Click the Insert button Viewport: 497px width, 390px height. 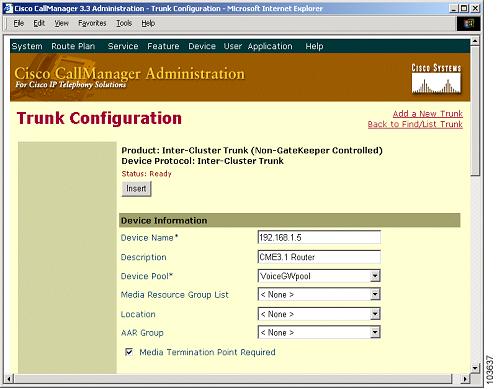(x=136, y=189)
